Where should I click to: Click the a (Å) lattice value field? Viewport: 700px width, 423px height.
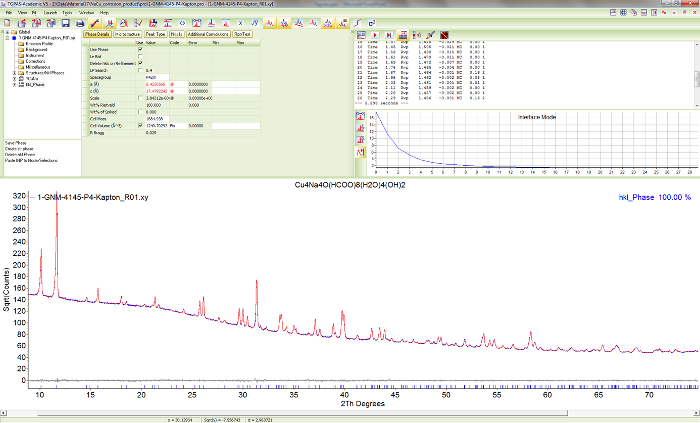click(157, 85)
